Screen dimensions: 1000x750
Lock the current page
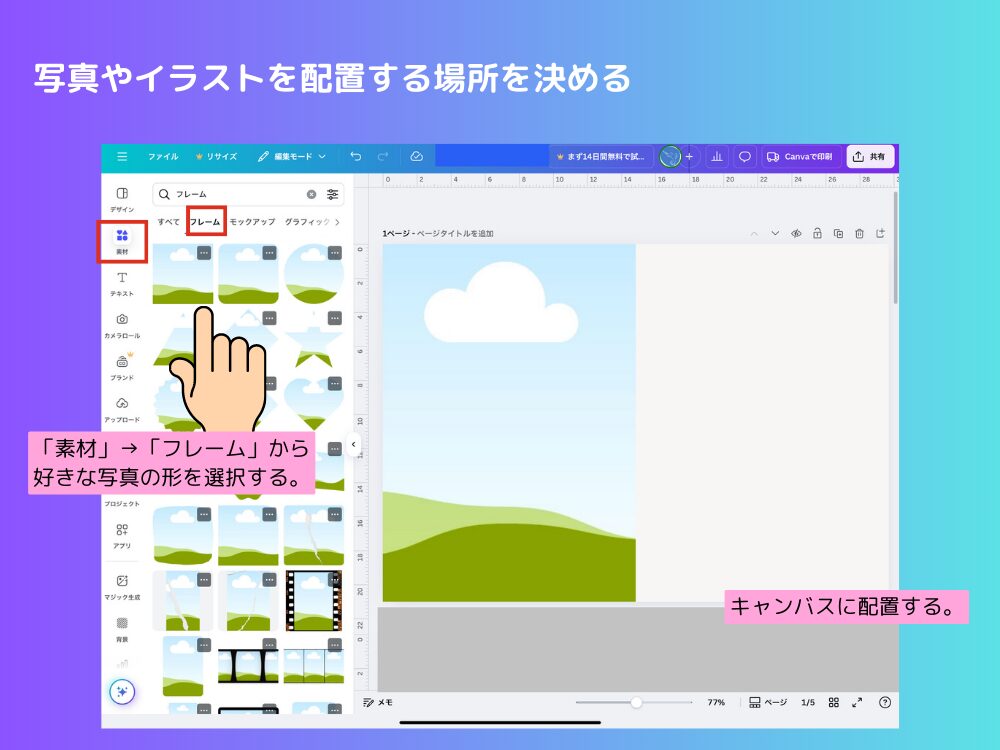818,233
